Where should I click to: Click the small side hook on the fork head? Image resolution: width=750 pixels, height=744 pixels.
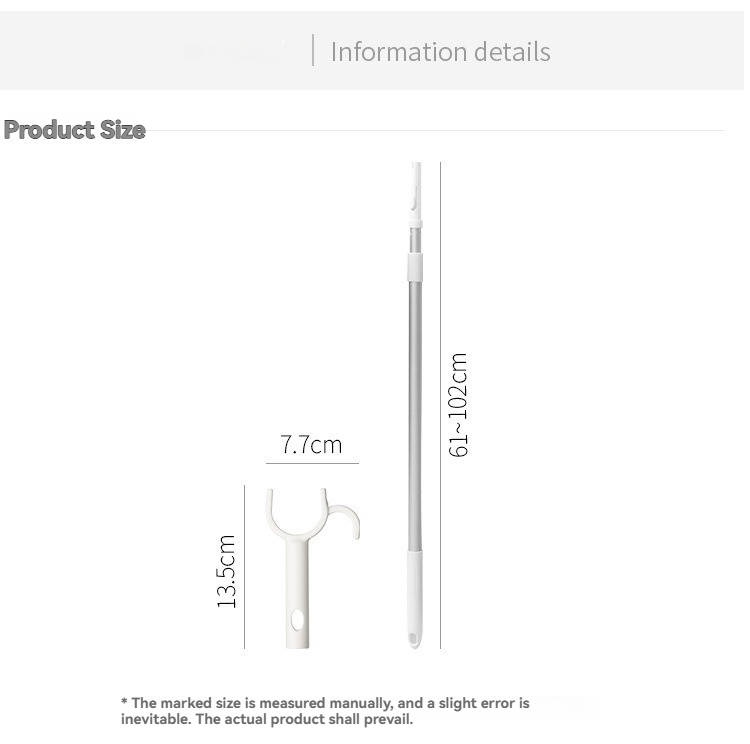click(x=350, y=520)
